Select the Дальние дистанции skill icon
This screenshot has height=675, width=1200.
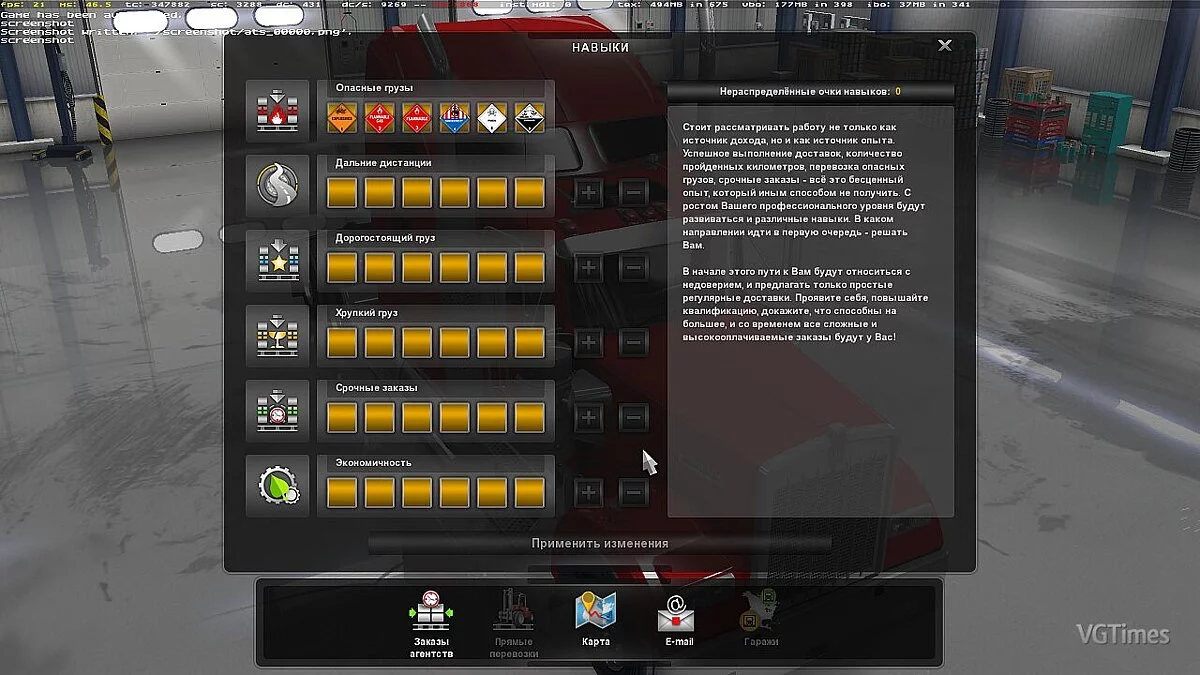coord(278,186)
